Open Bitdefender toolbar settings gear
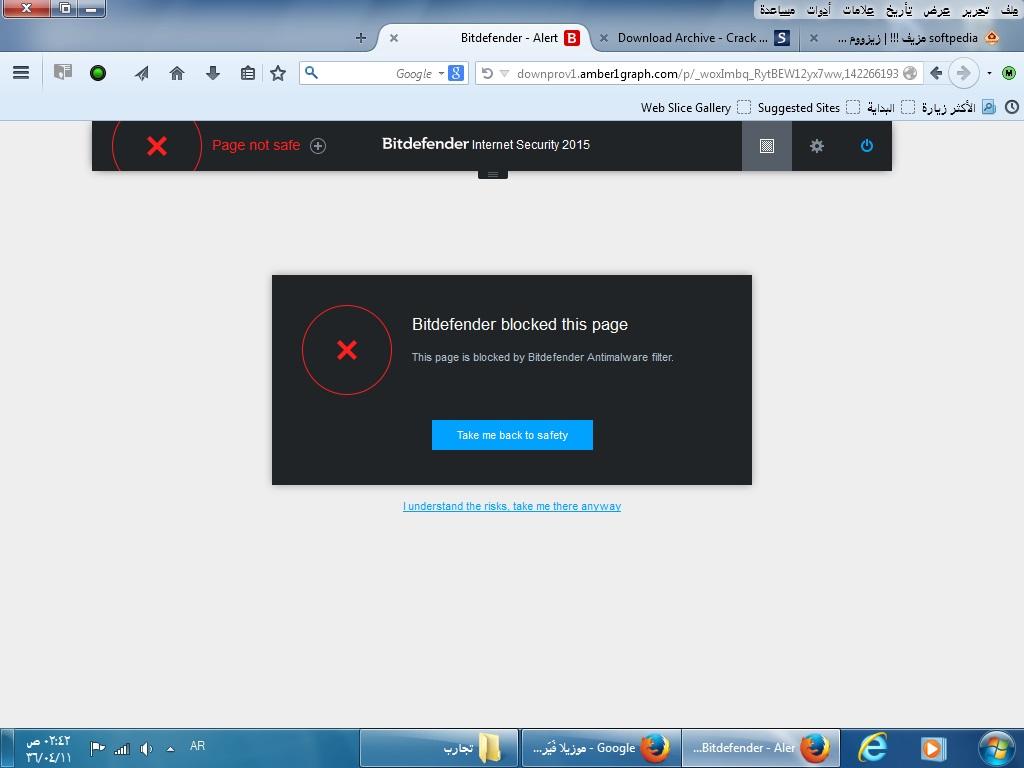This screenshot has width=1024, height=768. pos(816,146)
